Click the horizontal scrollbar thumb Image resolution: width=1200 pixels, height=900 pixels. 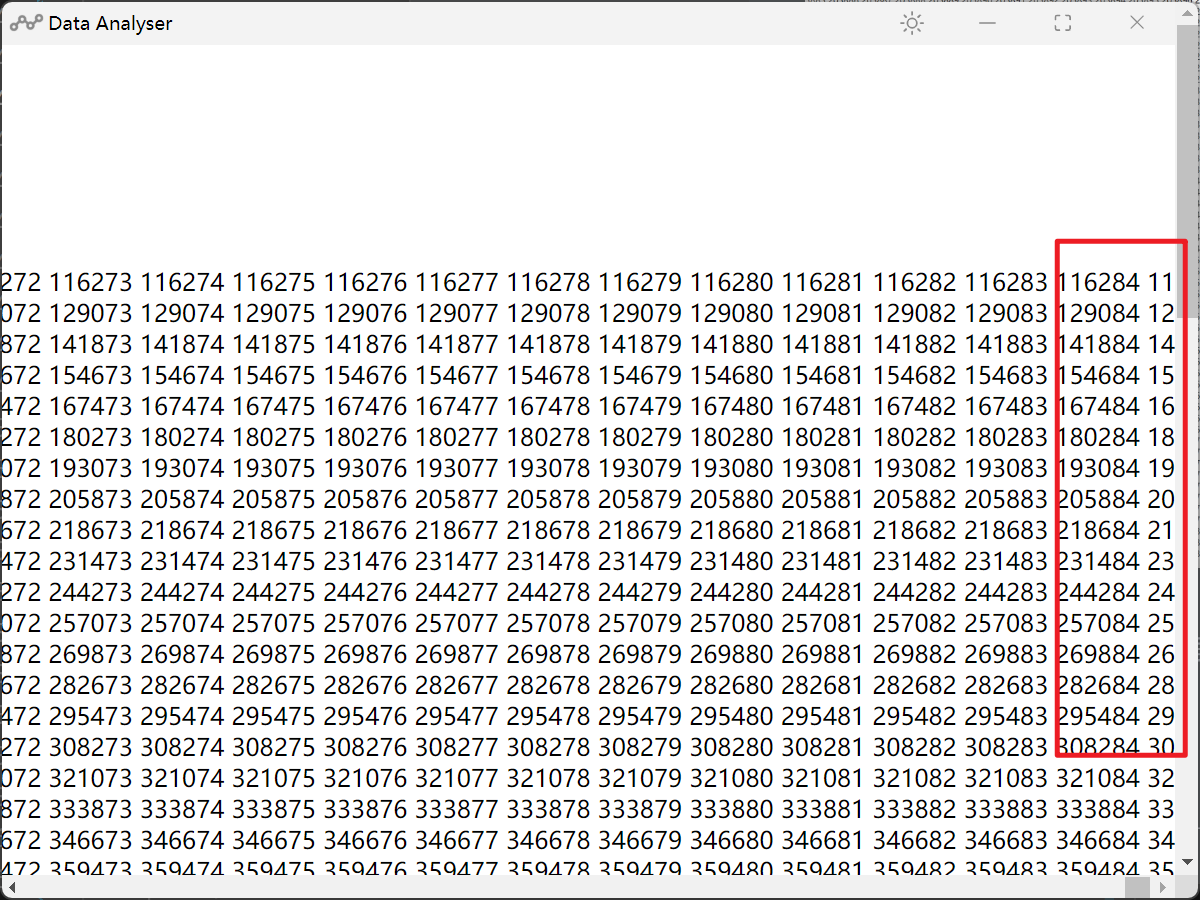click(x=1137, y=888)
